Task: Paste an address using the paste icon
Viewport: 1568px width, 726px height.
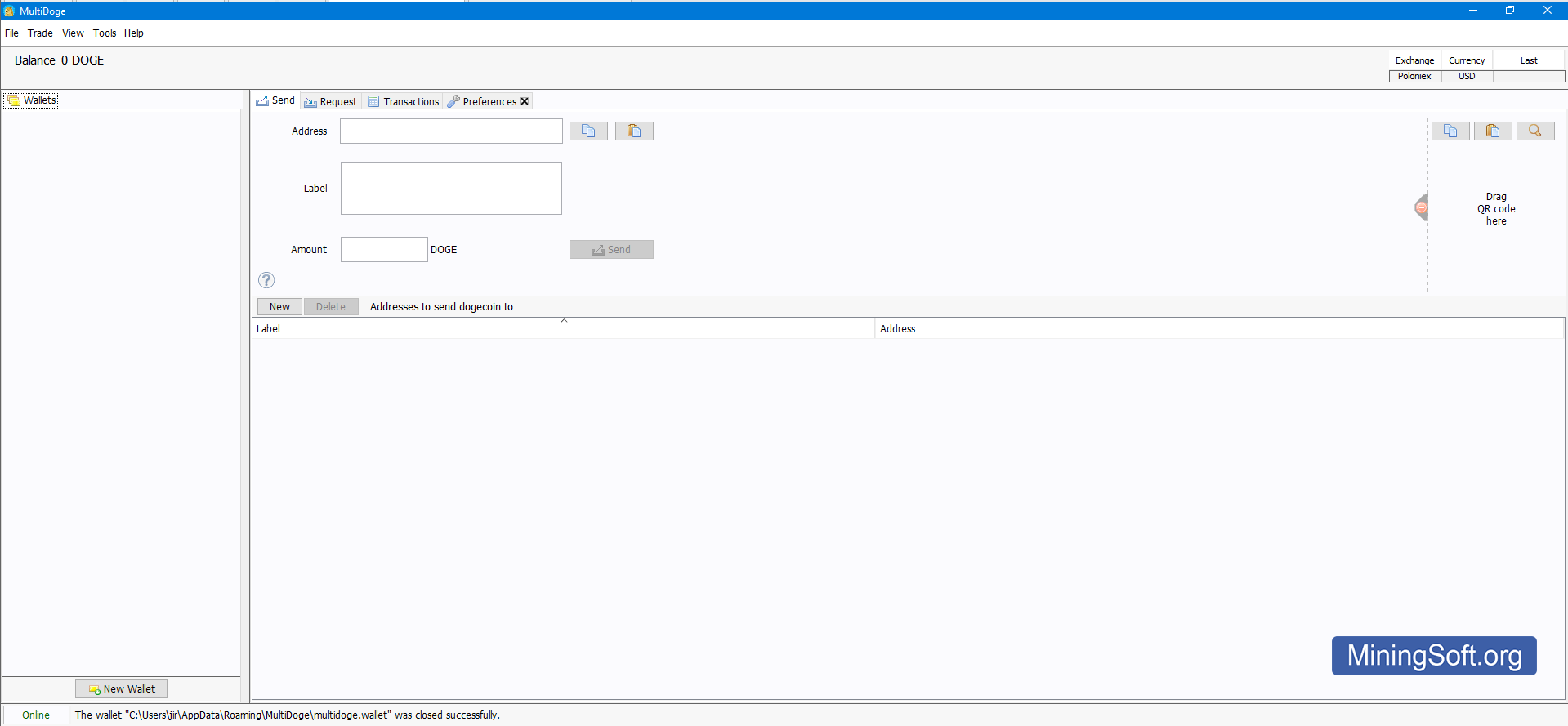Action: 634,131
